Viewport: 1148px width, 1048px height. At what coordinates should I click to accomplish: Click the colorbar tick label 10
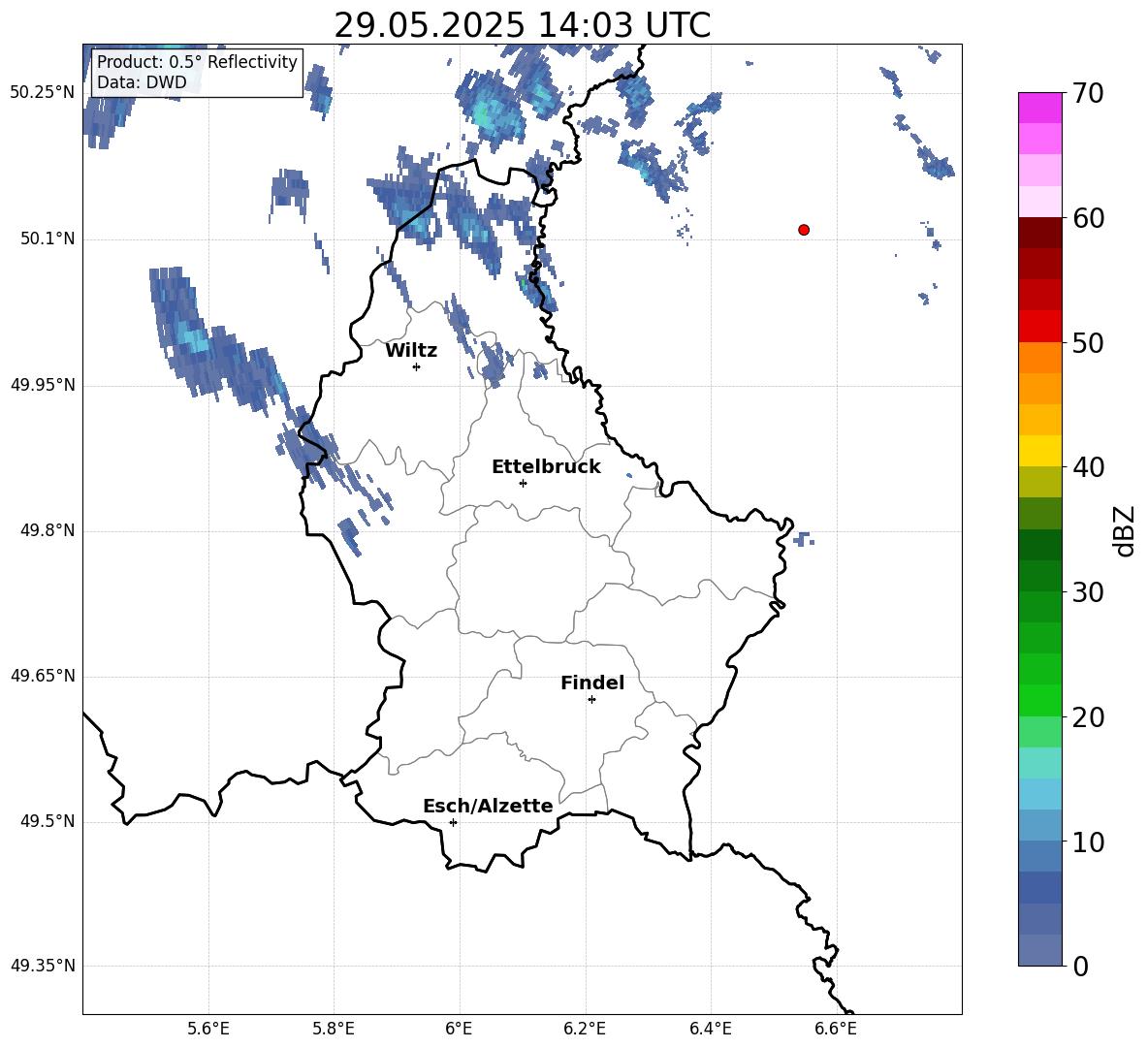tap(1089, 842)
